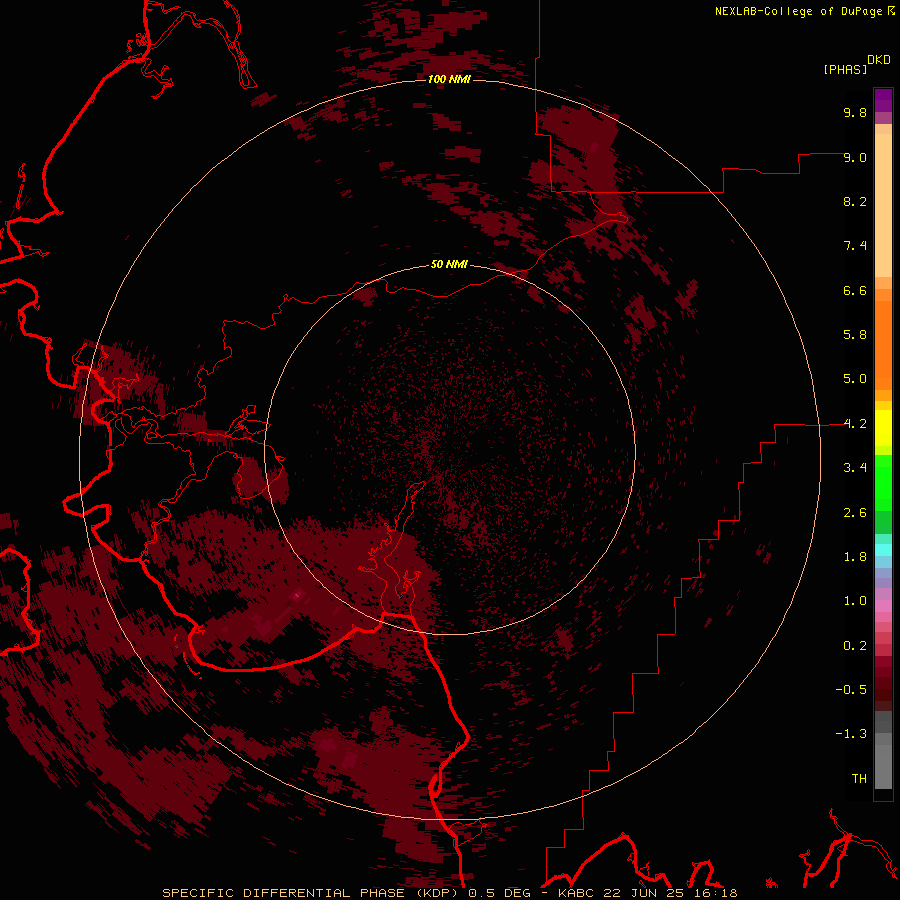The image size is (900, 900).
Task: Click the 5.0 value on the color scale
Action: (x=855, y=379)
